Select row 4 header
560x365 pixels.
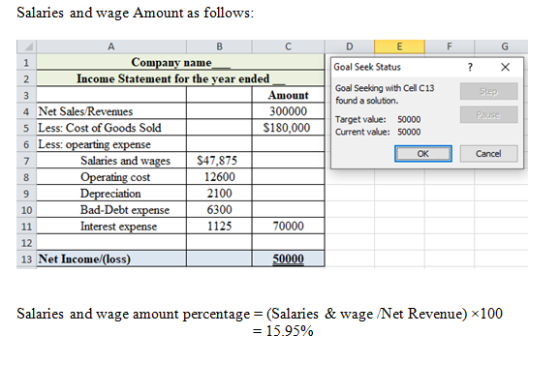click(x=26, y=111)
